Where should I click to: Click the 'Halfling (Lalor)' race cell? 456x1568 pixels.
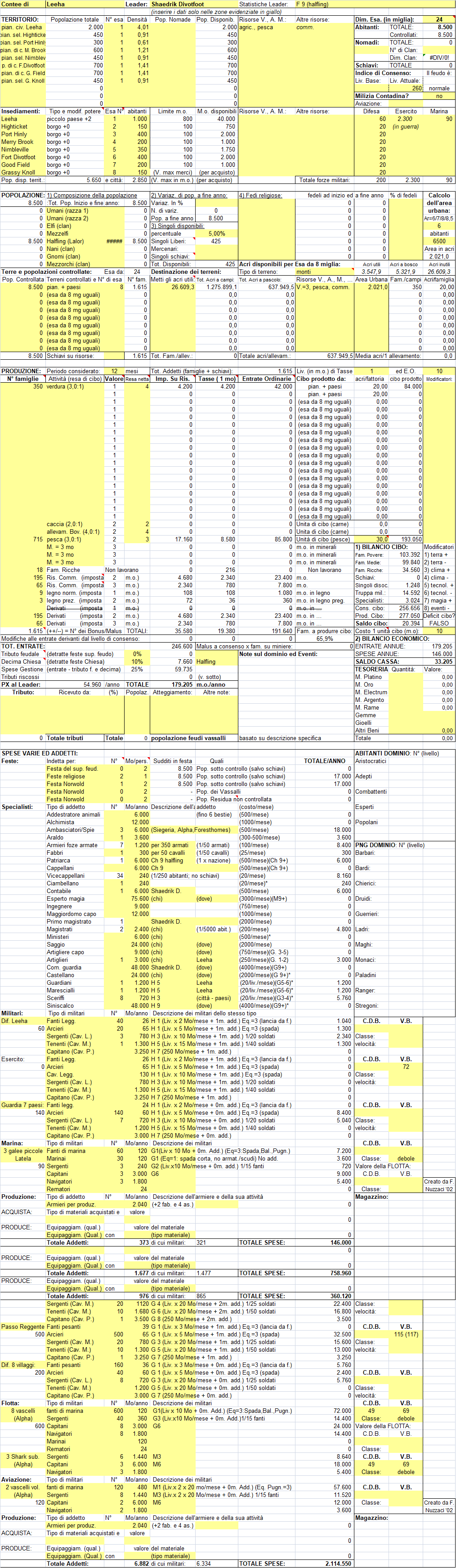click(65, 241)
